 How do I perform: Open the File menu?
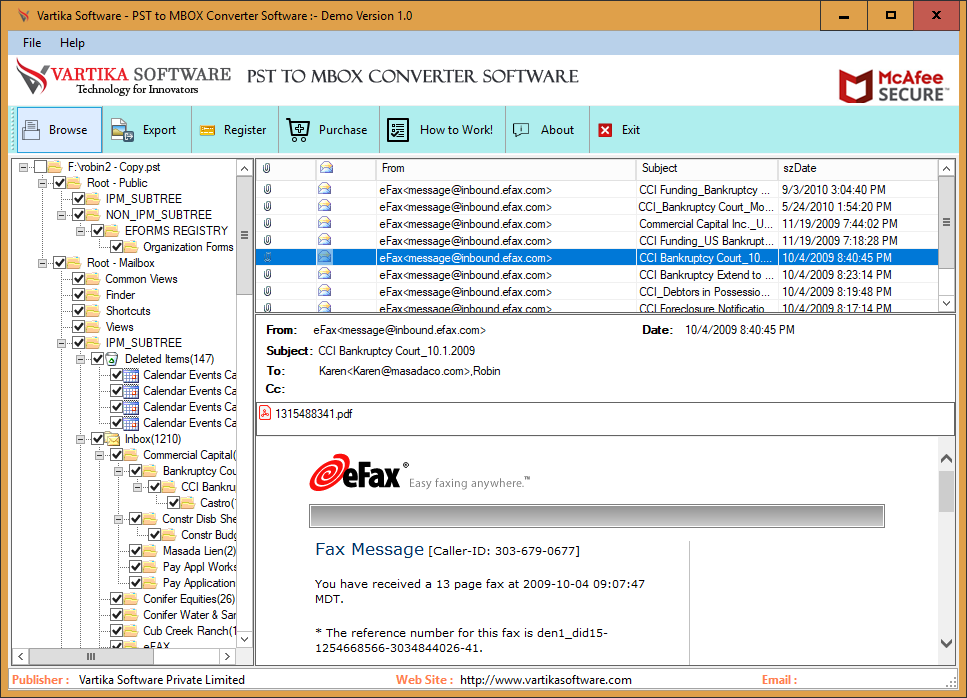click(32, 43)
